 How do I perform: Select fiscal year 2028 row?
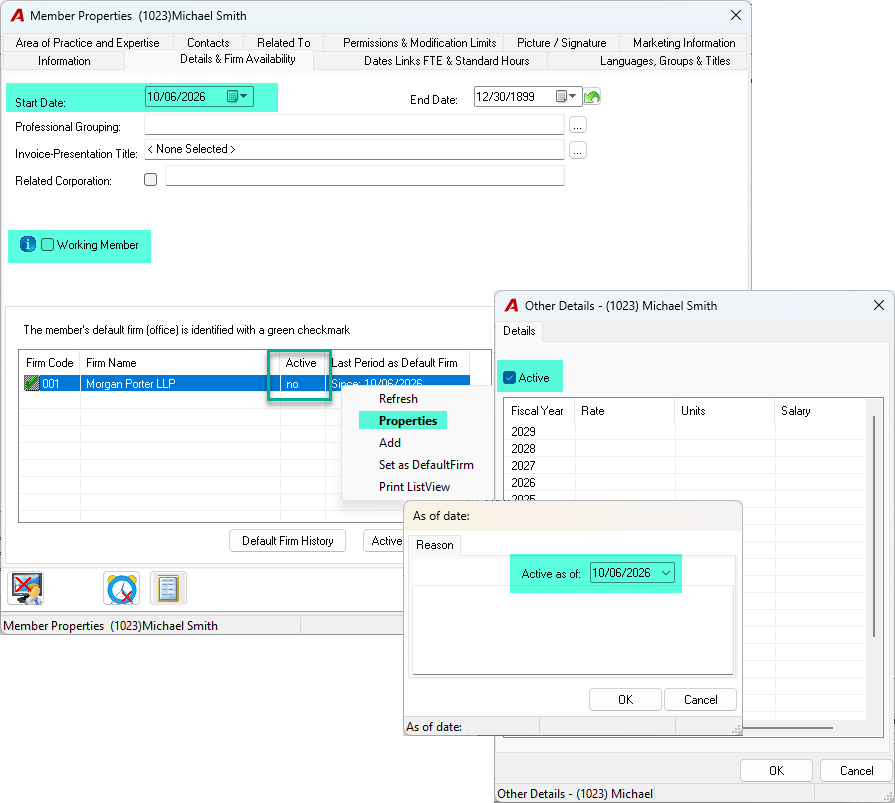click(x=685, y=449)
